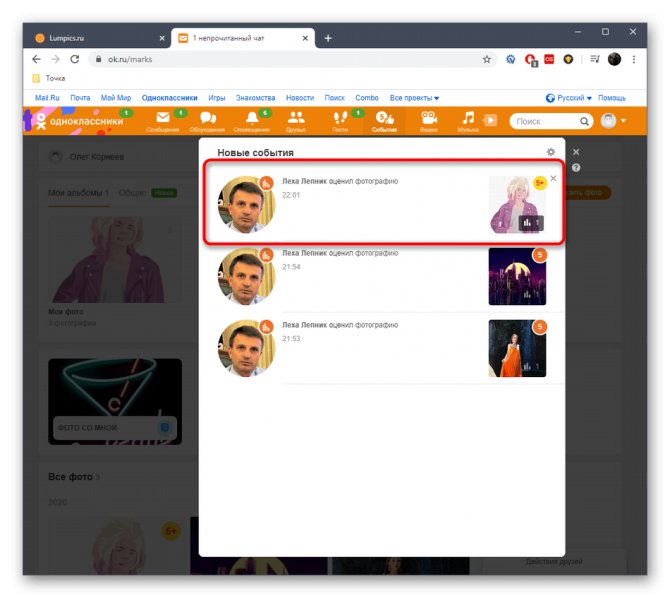Close the New events panel
Viewport: 670px width, 598px height.
pos(576,152)
